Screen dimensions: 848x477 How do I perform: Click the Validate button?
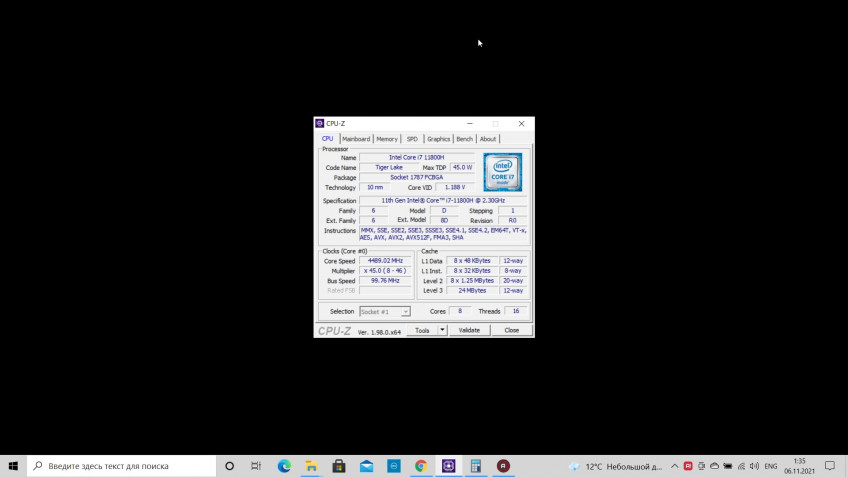(x=469, y=330)
